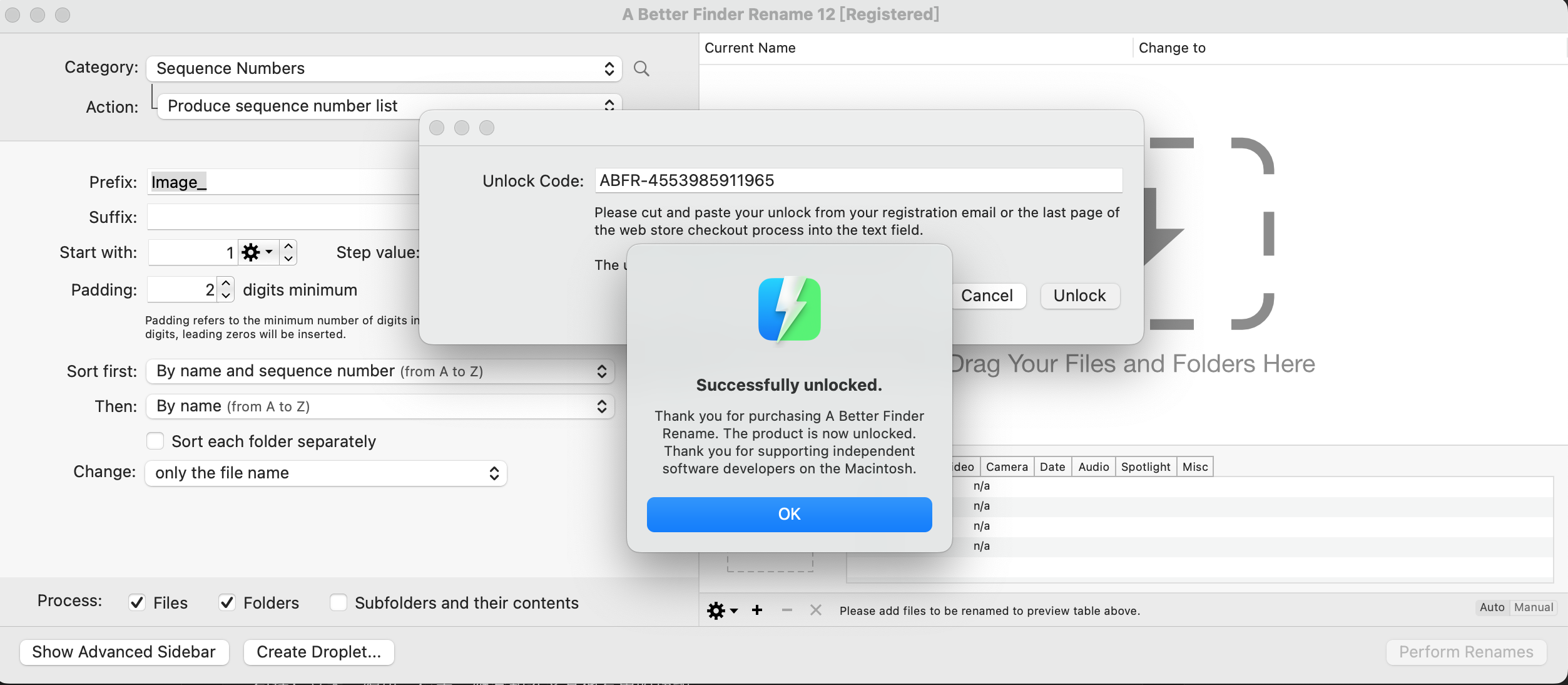Click inside the Unlock Code text field
This screenshot has height=685, width=1568.
pyautogui.click(x=857, y=180)
